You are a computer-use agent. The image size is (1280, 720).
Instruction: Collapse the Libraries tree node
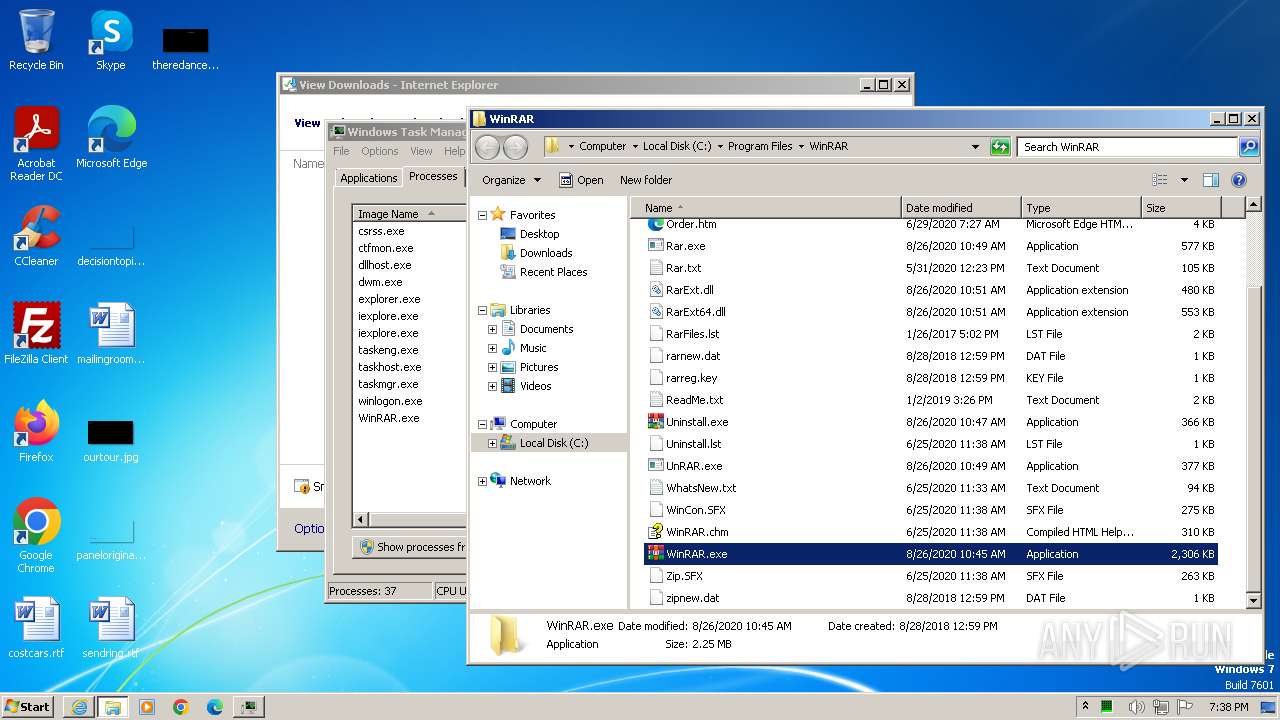482,310
